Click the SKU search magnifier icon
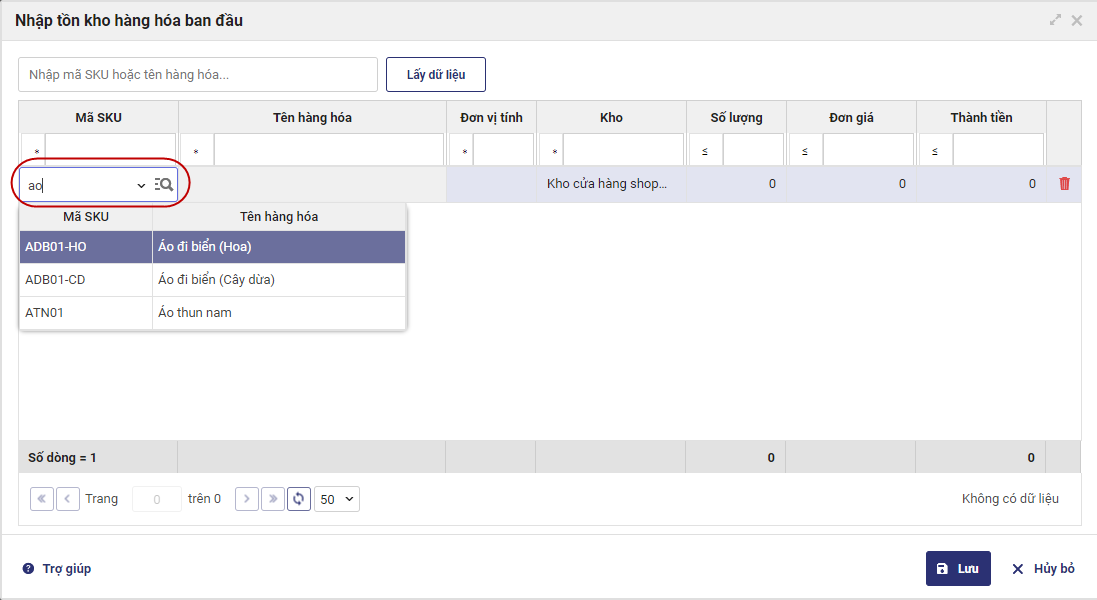This screenshot has height=600, width=1097. 165,185
